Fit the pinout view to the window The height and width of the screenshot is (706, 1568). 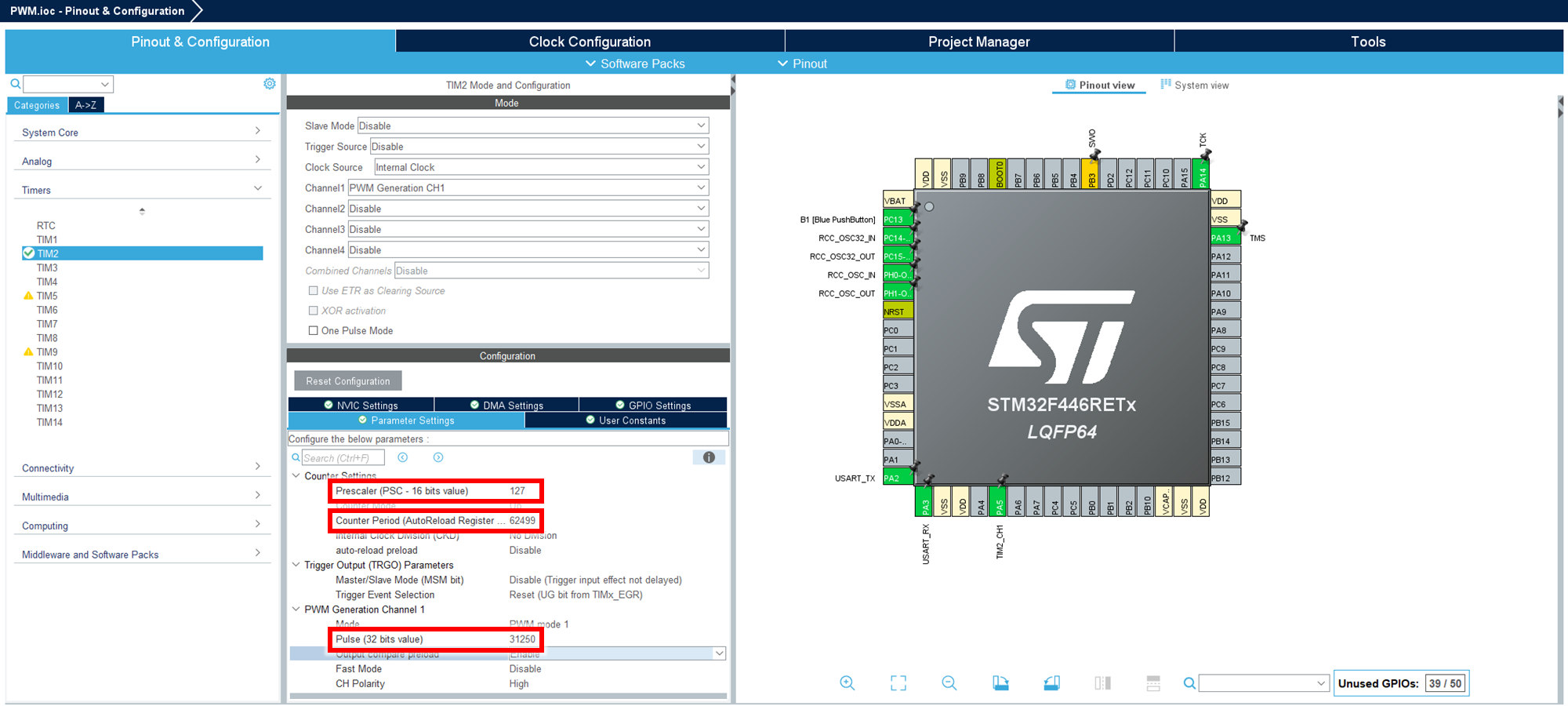898,683
